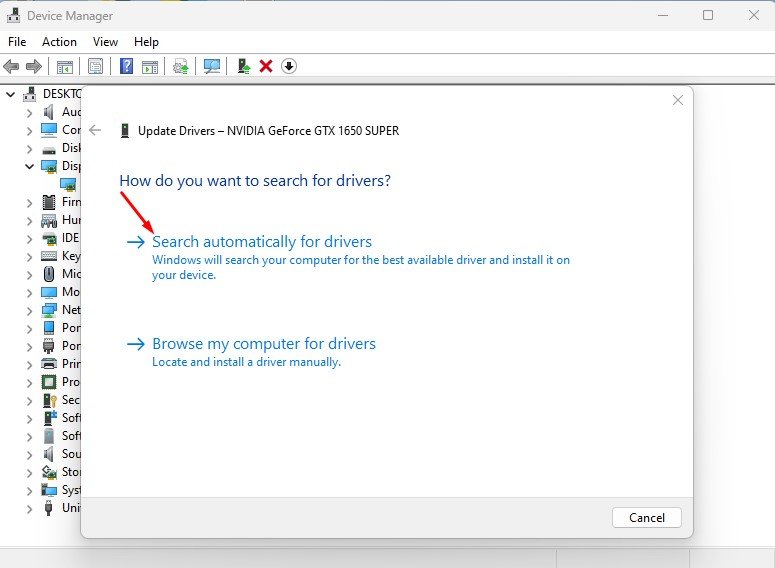Expand the Human Interface Devices chevron
Image resolution: width=775 pixels, height=568 pixels.
29,221
